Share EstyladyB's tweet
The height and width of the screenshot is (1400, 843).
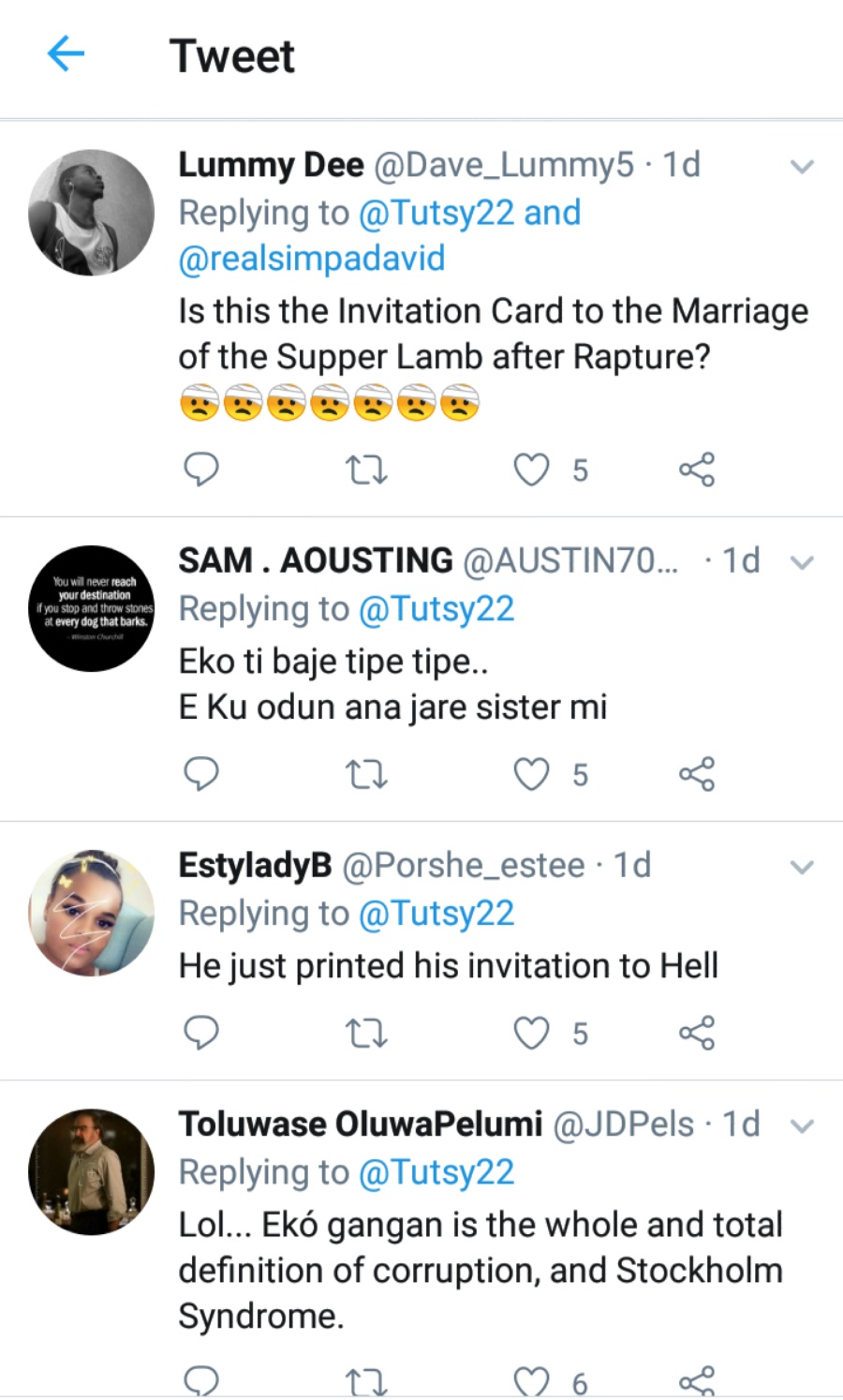[696, 1034]
